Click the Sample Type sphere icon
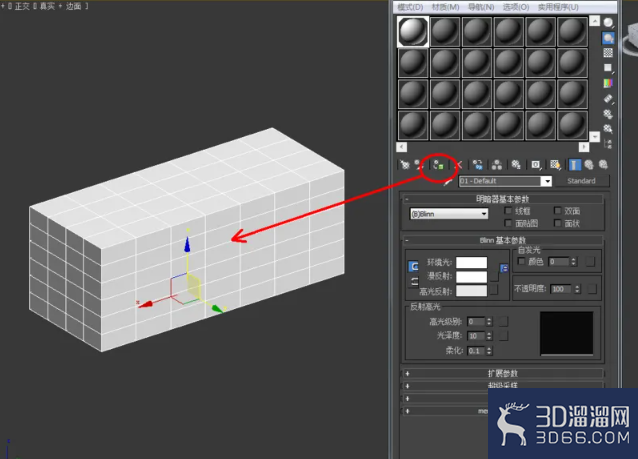Viewport: 638px width, 459px height. (608, 23)
